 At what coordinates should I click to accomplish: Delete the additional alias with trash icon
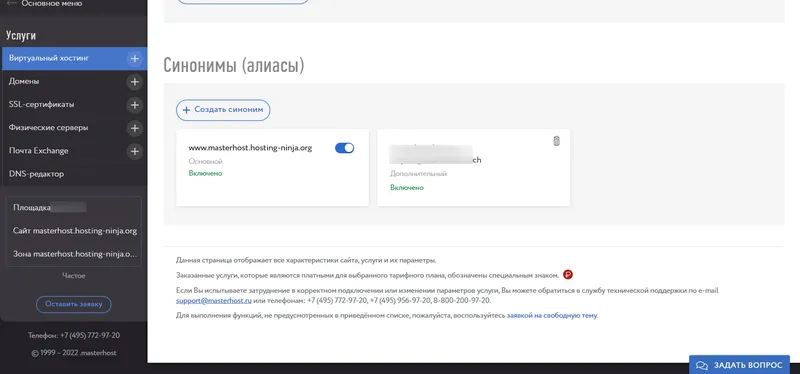(557, 141)
